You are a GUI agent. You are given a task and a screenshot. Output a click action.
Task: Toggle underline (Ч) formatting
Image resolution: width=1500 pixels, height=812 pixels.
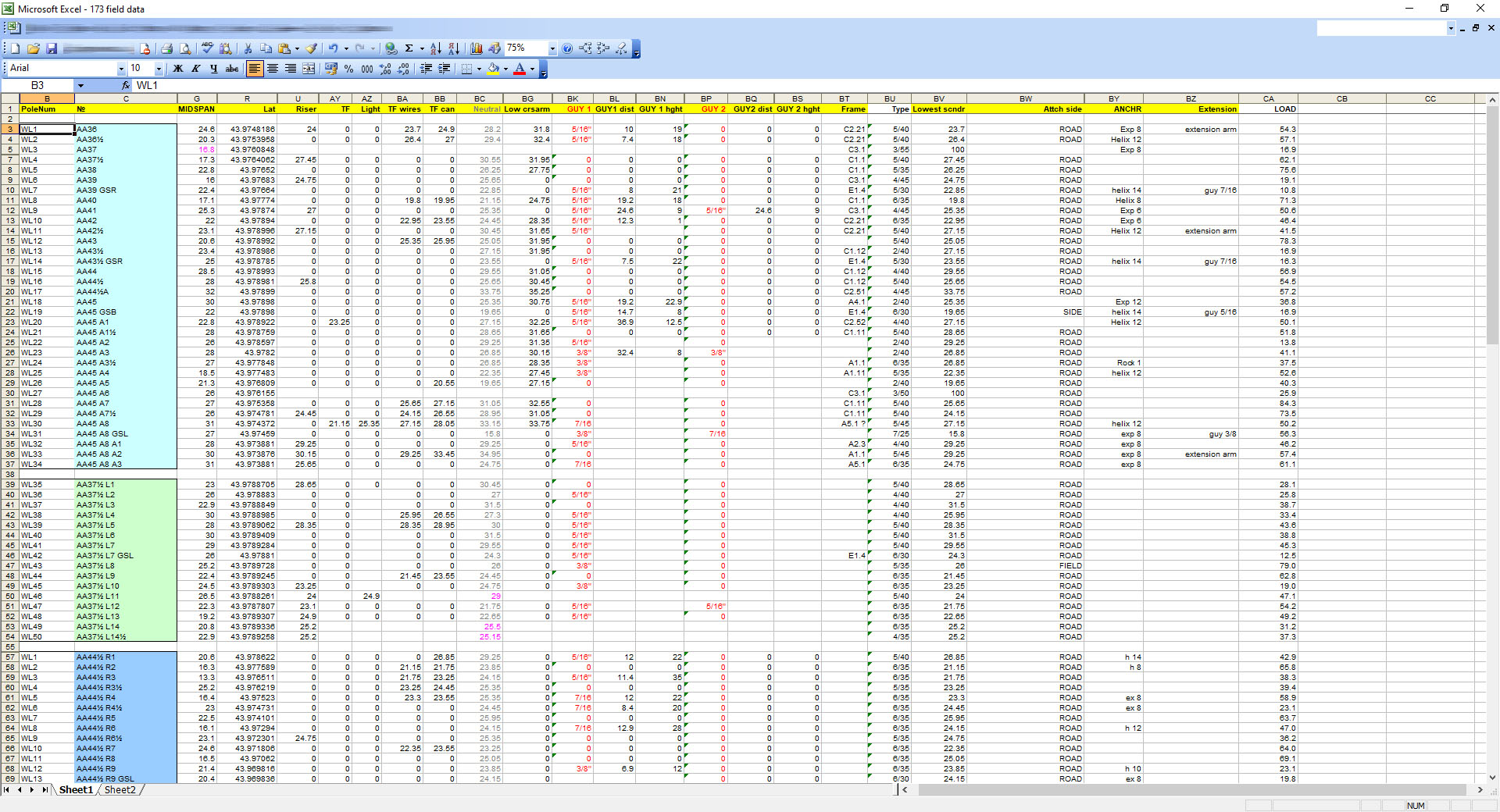214,69
